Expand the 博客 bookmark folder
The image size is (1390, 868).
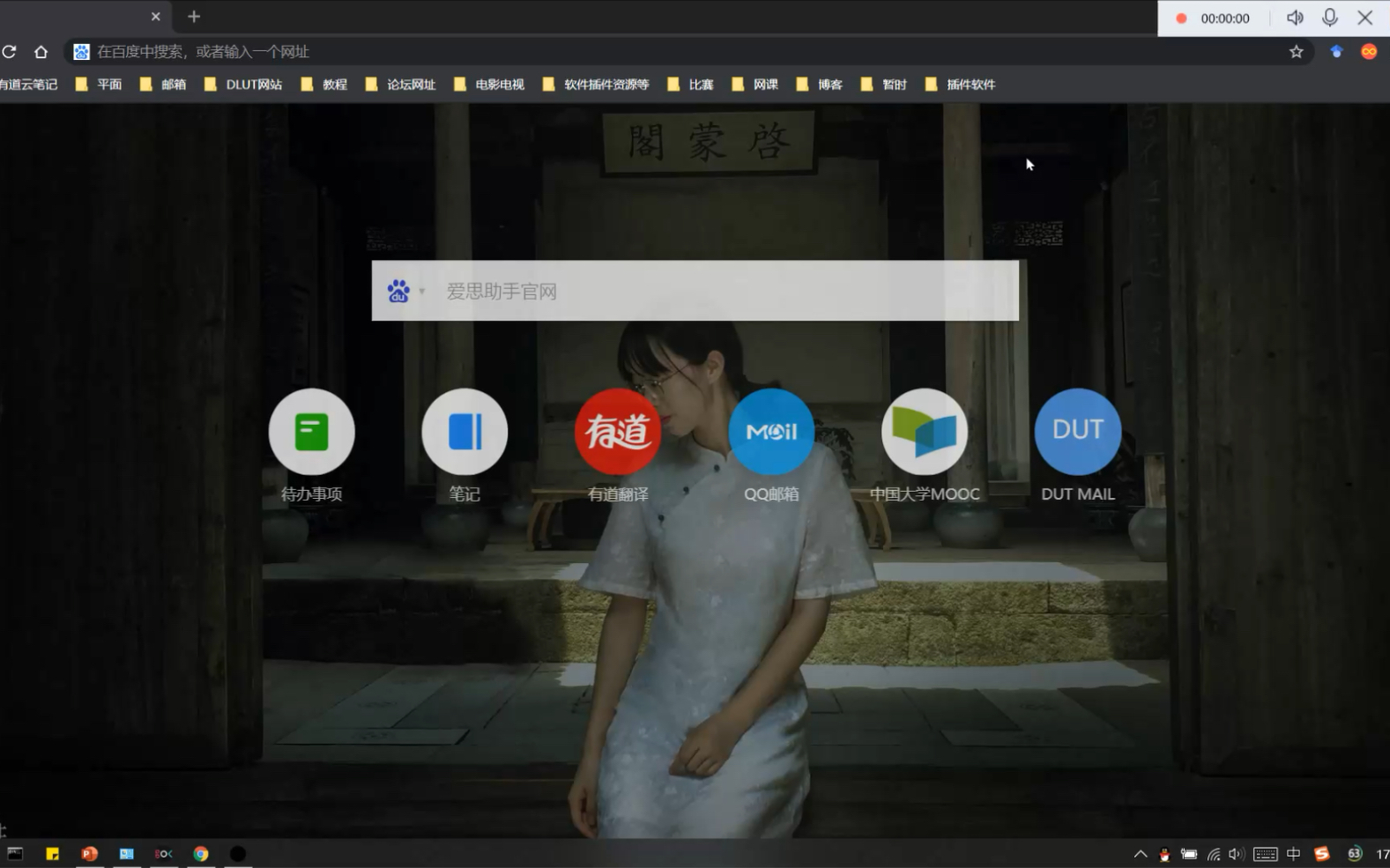pos(820,85)
